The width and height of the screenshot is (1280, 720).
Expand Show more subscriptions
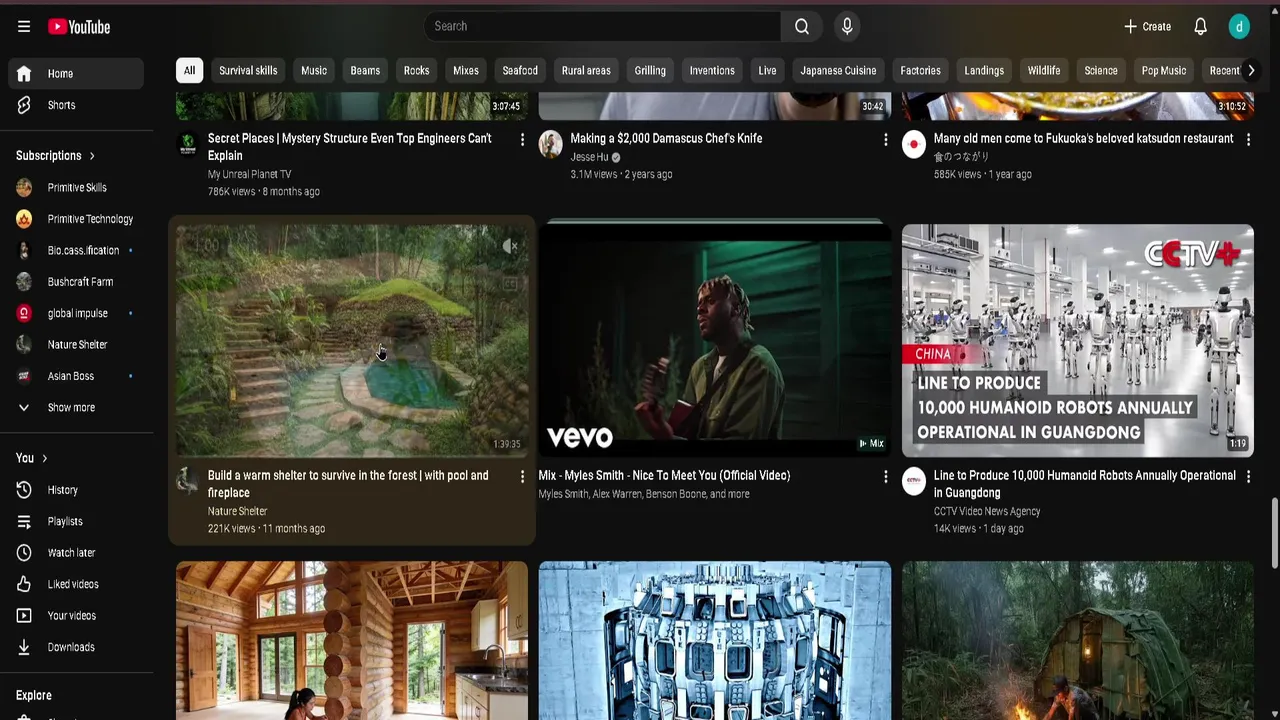(77, 408)
